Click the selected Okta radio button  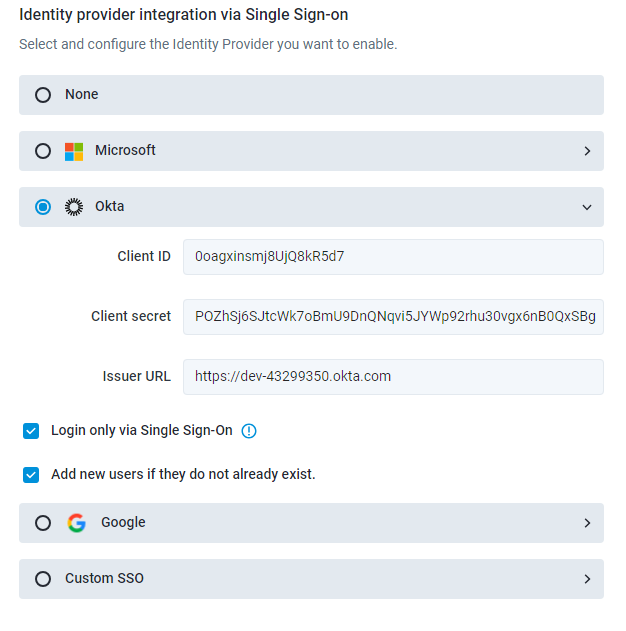pos(43,207)
